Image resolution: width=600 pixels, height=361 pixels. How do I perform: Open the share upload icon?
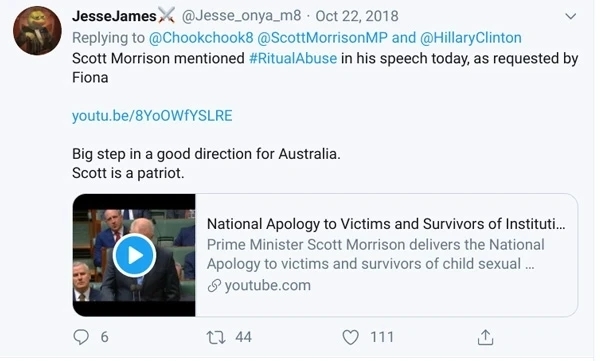[x=485, y=337]
